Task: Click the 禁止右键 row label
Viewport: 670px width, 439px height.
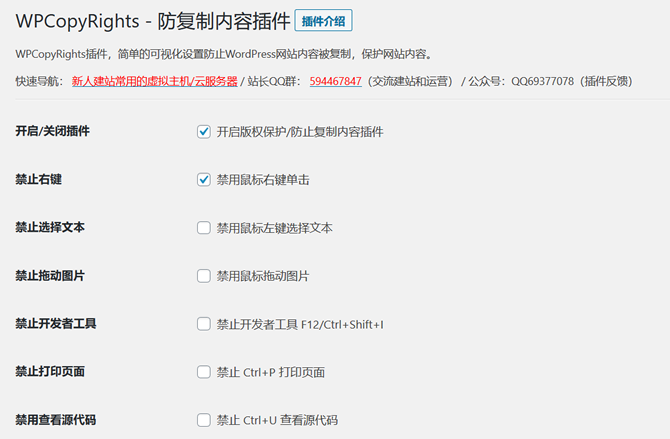Action: click(x=38, y=180)
